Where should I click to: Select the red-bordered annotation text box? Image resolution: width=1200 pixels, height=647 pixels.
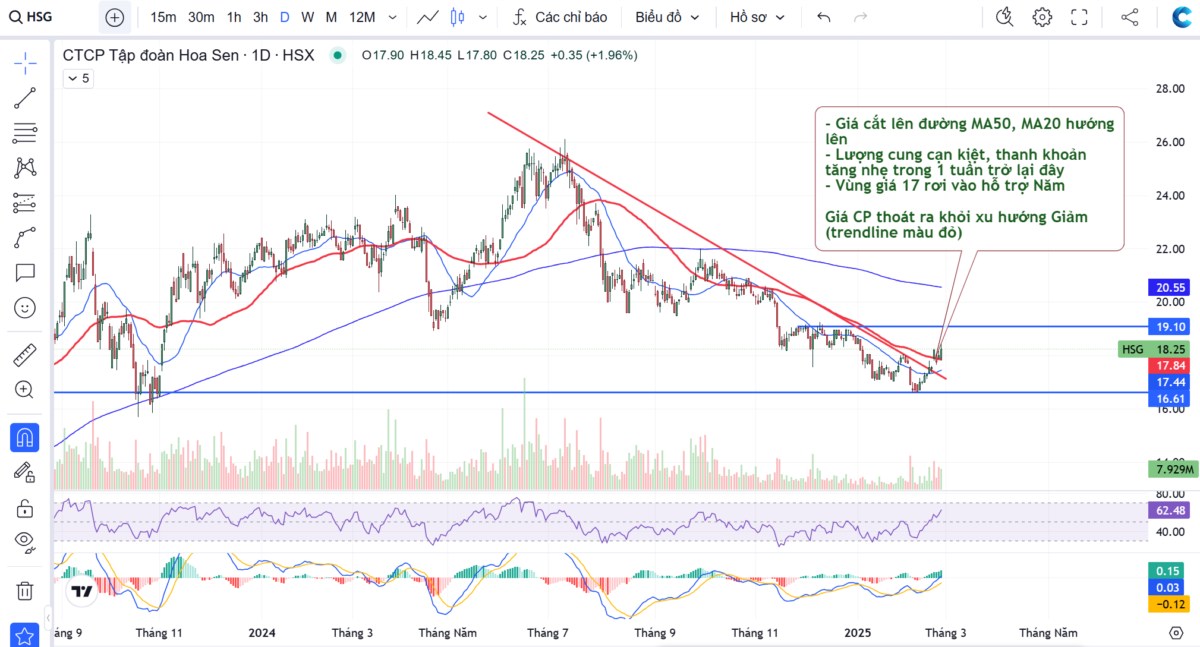[969, 179]
